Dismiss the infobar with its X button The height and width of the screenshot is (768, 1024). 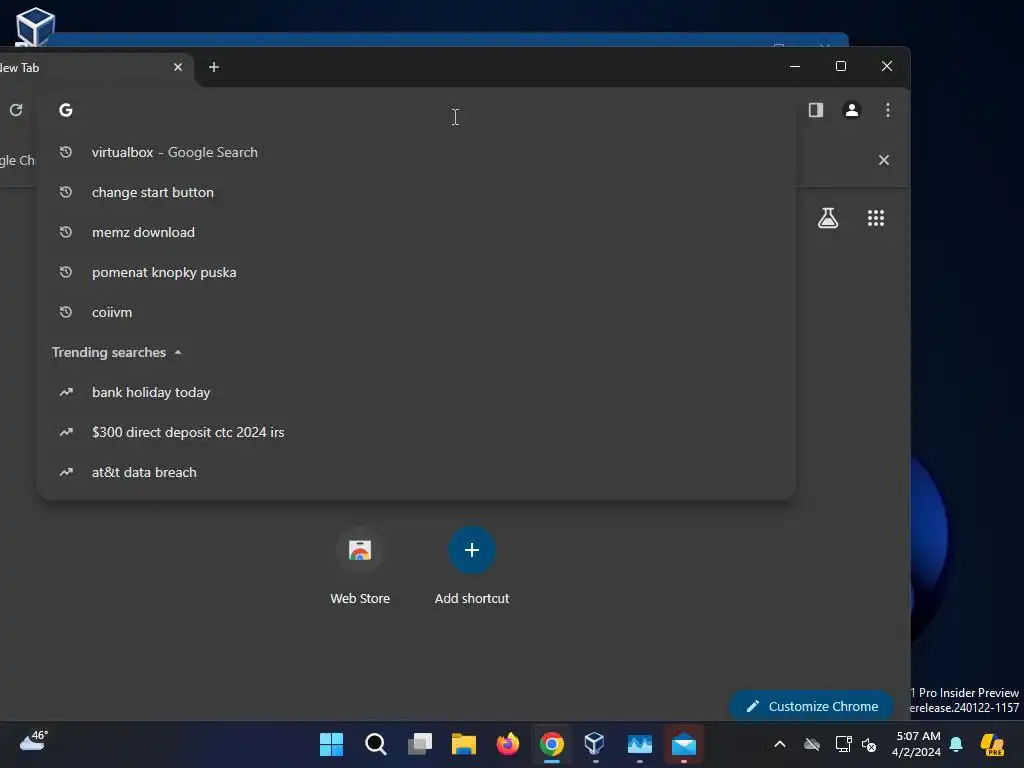coord(884,160)
